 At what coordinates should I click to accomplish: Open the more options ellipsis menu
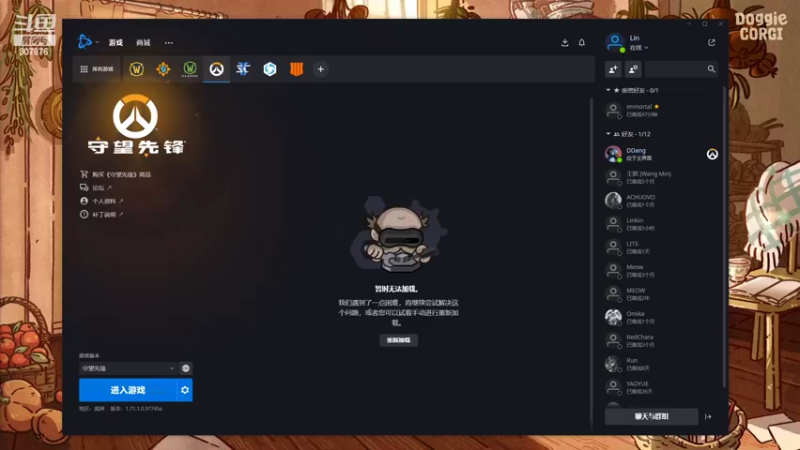click(168, 42)
